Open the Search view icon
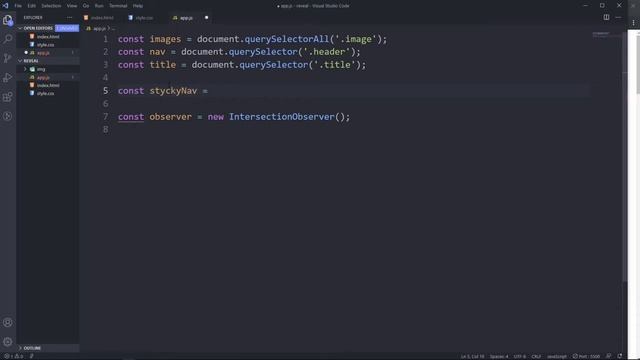This screenshot has width=640, height=360. tap(7, 39)
